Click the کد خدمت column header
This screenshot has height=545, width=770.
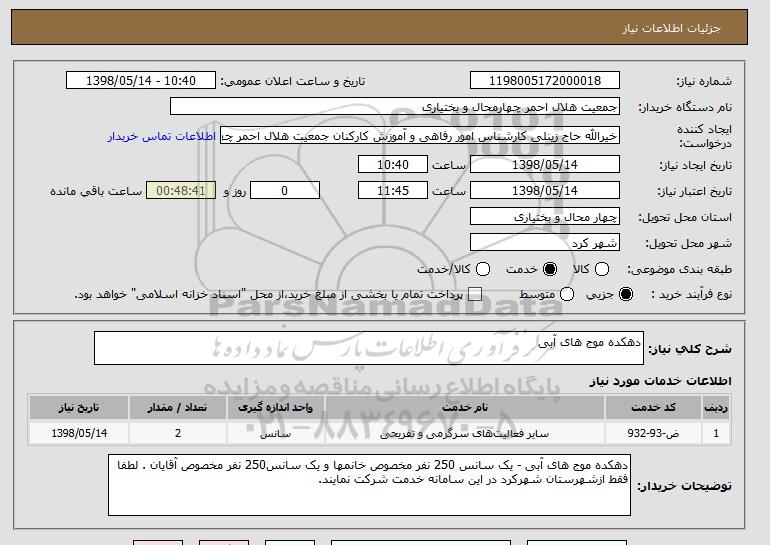[x=653, y=408]
